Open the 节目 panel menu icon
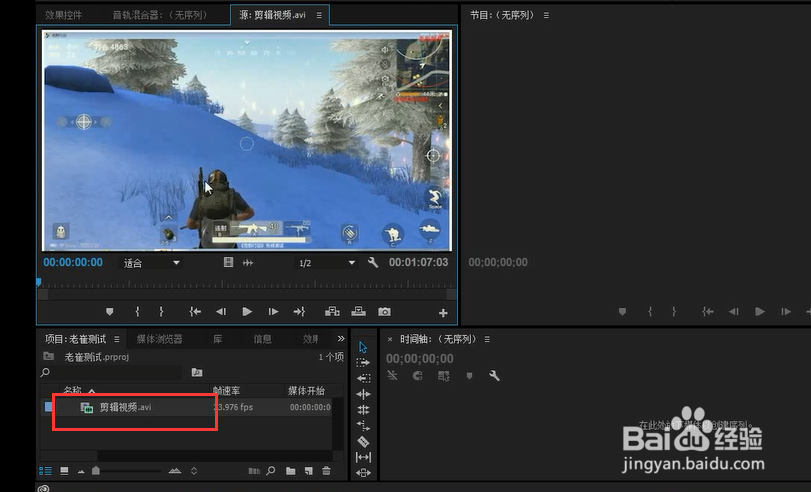811x492 pixels. click(x=546, y=16)
